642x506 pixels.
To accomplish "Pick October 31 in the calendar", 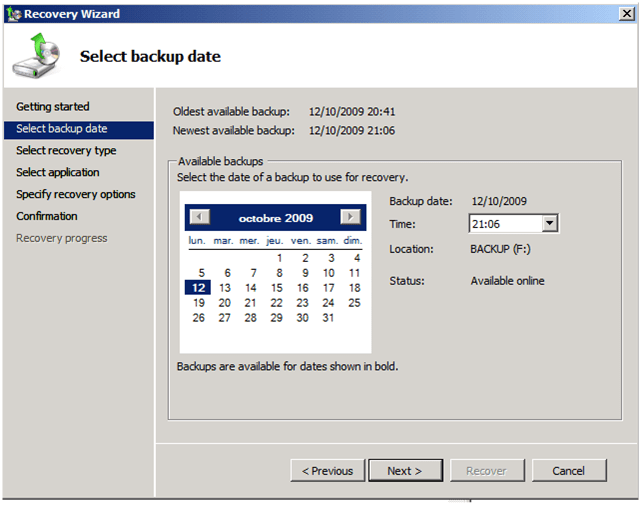I will [328, 318].
